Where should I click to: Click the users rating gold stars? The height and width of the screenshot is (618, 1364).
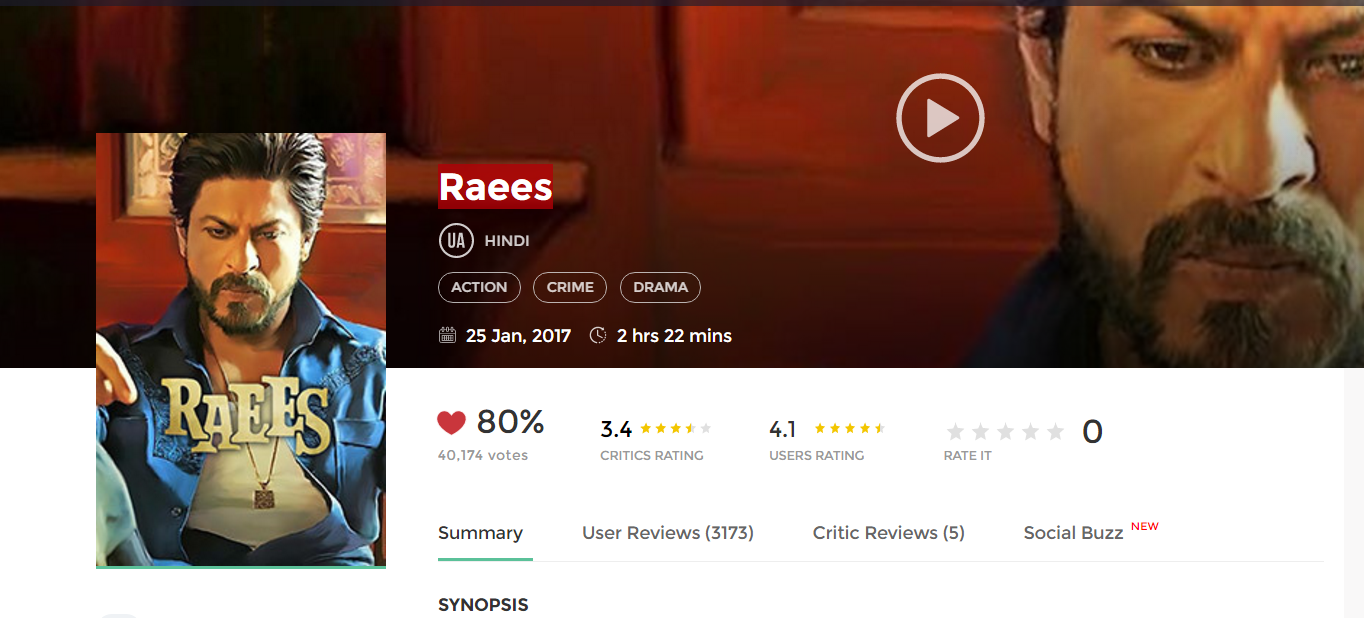click(x=850, y=428)
